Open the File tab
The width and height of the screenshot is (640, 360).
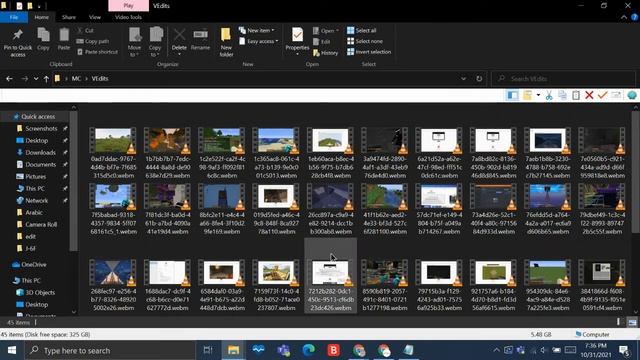coord(14,17)
